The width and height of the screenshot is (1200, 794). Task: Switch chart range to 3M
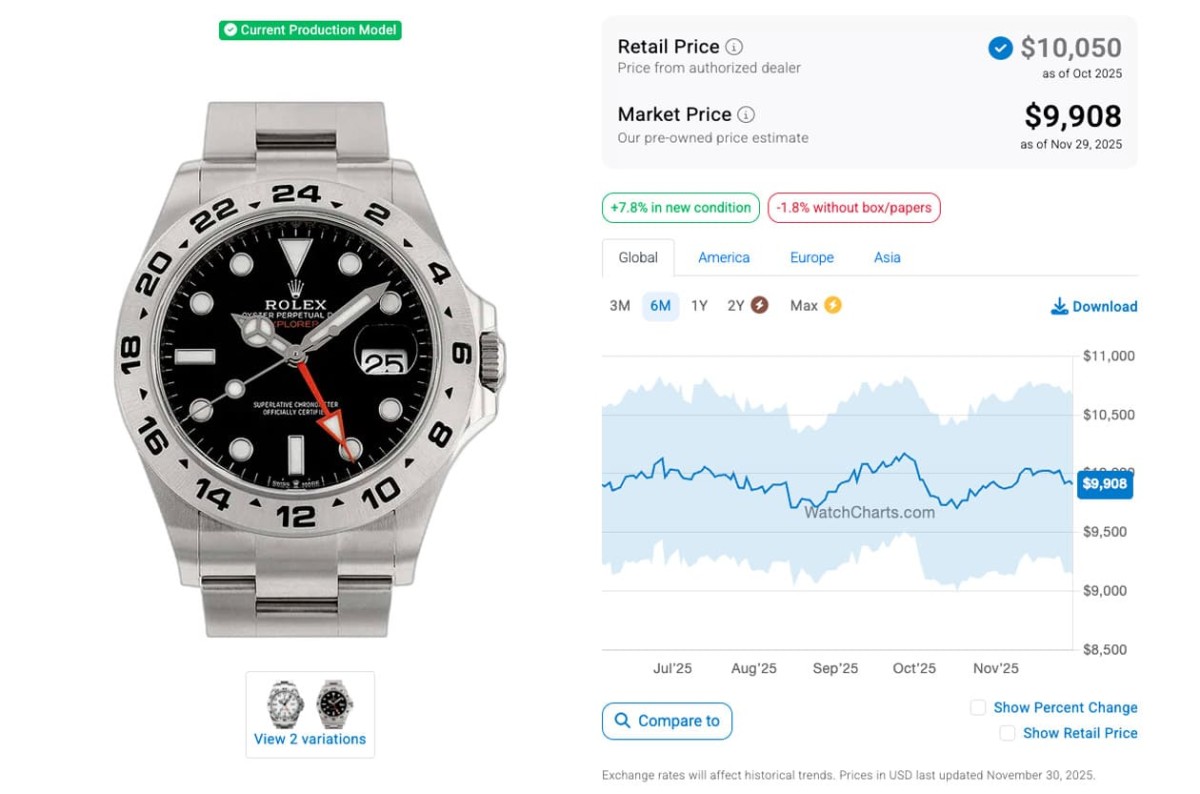[620, 306]
